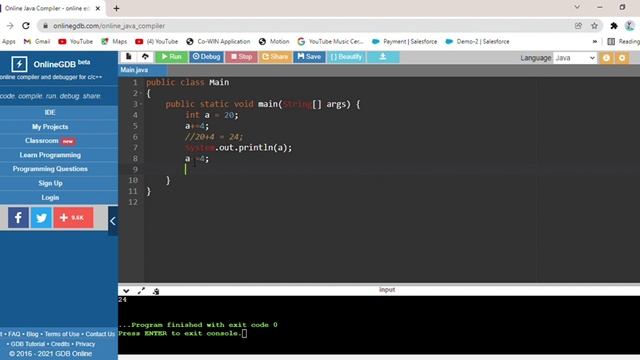Fold the class block at line 2
This screenshot has width=640, height=360.
point(141,93)
